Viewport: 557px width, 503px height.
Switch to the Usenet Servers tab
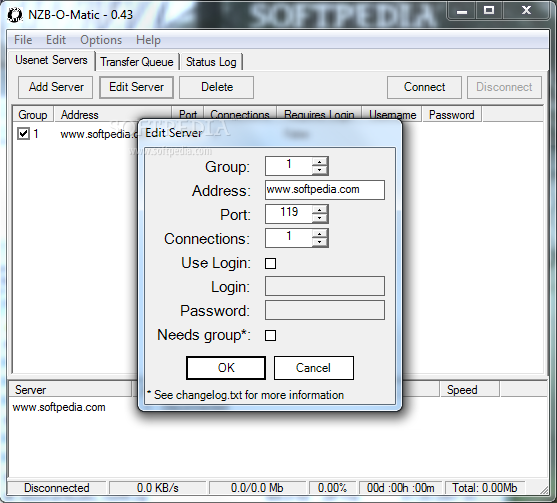coord(51,60)
